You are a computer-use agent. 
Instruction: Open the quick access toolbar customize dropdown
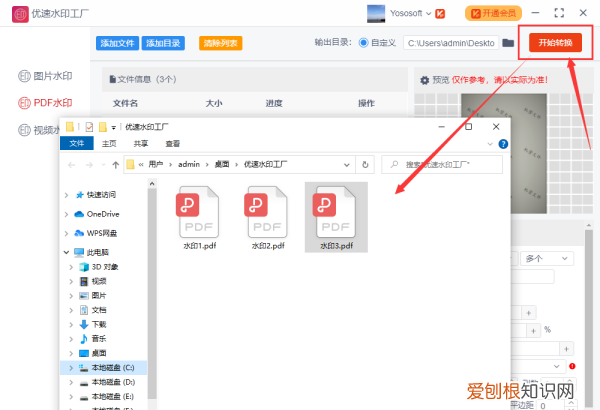click(x=114, y=127)
